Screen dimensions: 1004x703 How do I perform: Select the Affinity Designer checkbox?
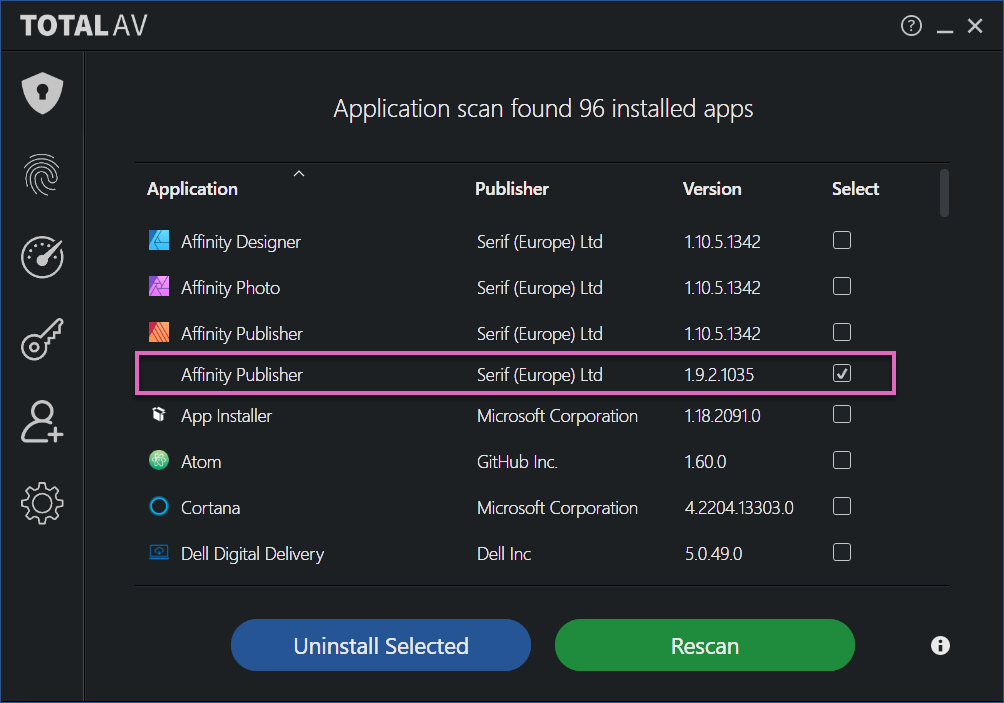842,240
